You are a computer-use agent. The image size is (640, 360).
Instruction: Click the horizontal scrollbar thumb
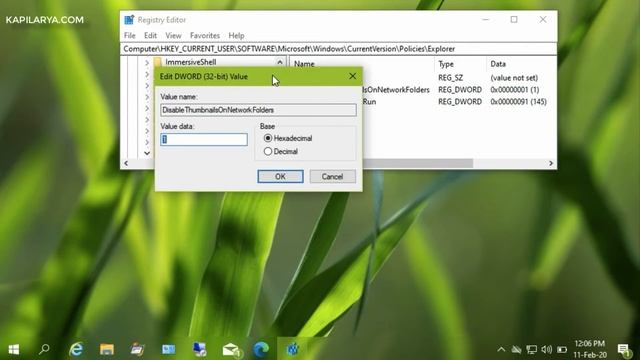[x=418, y=163]
